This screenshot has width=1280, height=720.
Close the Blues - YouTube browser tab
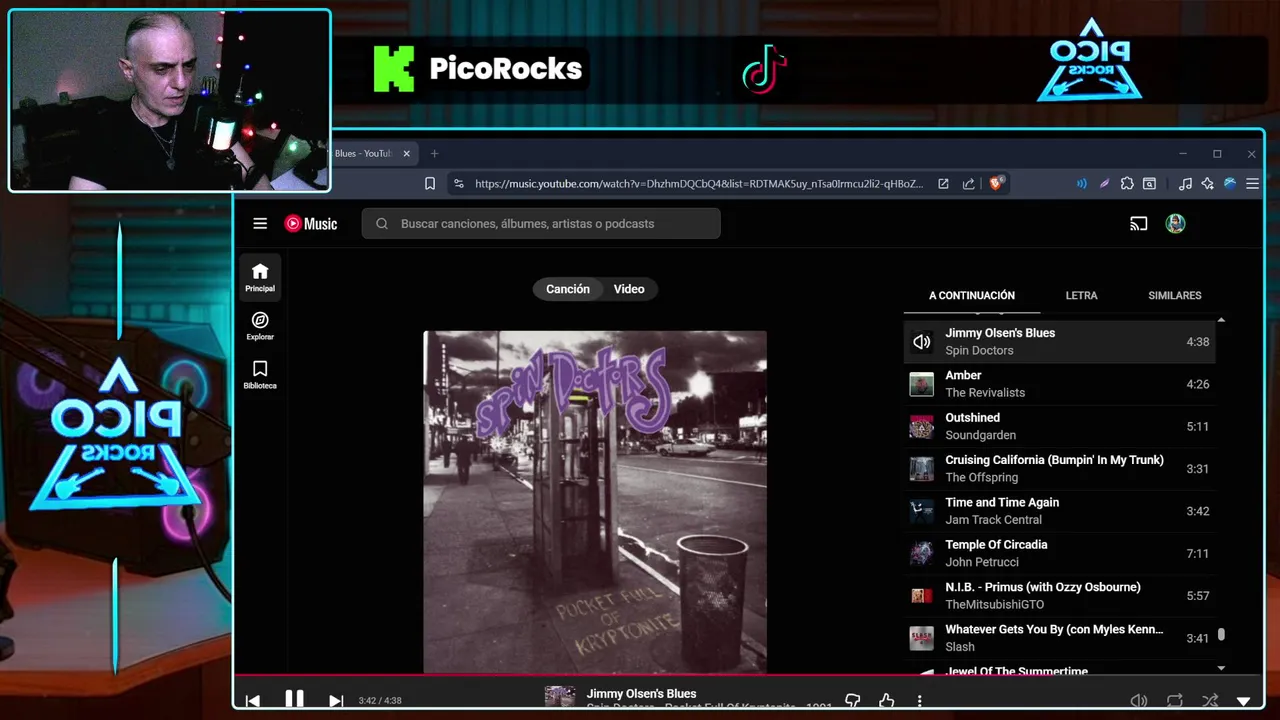point(407,154)
